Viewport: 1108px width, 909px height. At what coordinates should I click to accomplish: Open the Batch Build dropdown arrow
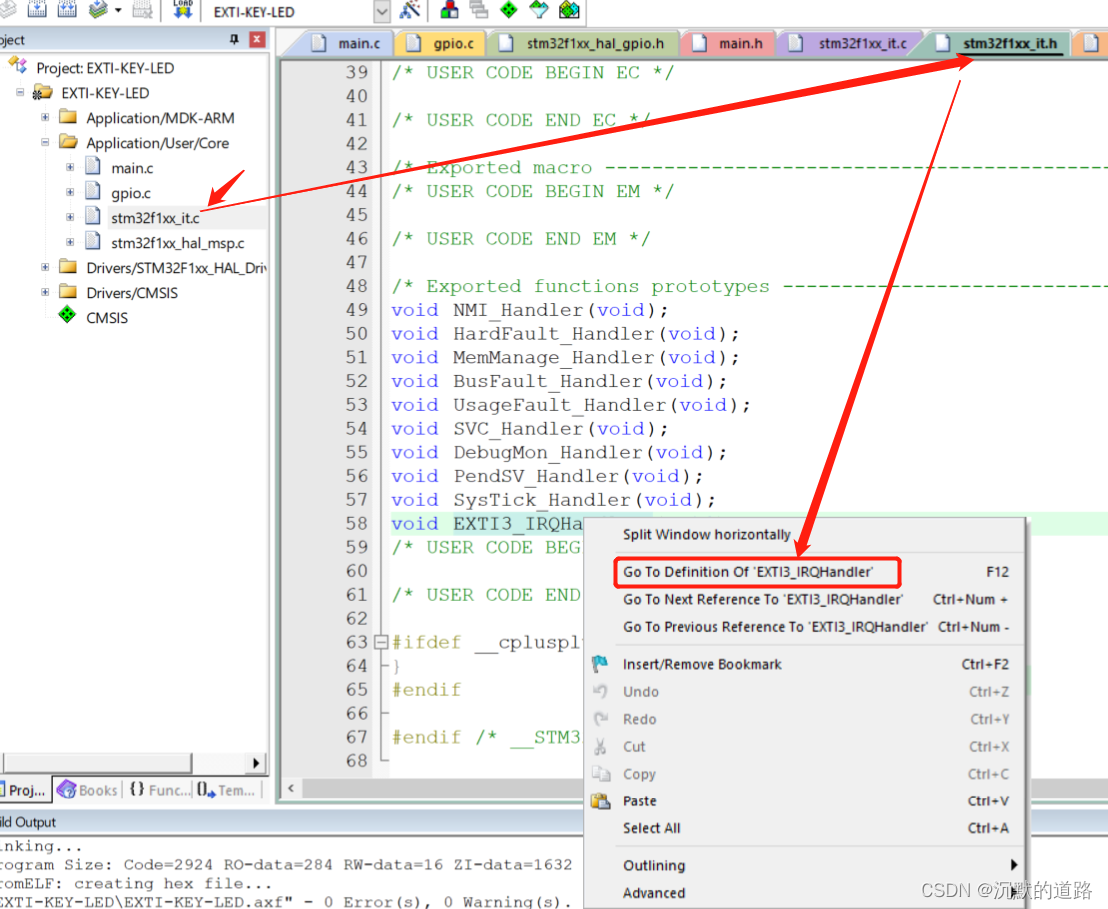click(118, 11)
